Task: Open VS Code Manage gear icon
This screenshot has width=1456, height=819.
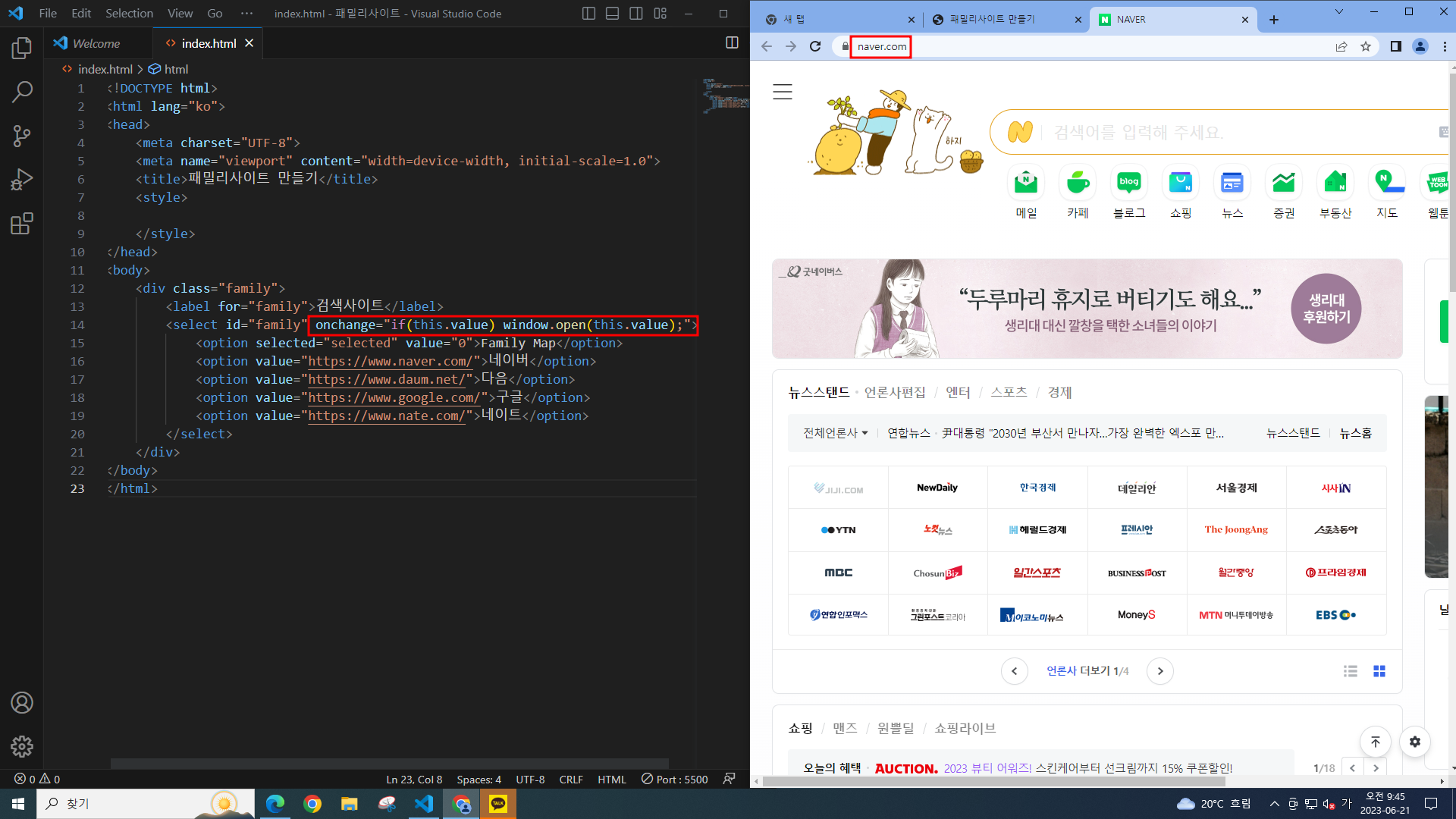Action: tap(22, 746)
